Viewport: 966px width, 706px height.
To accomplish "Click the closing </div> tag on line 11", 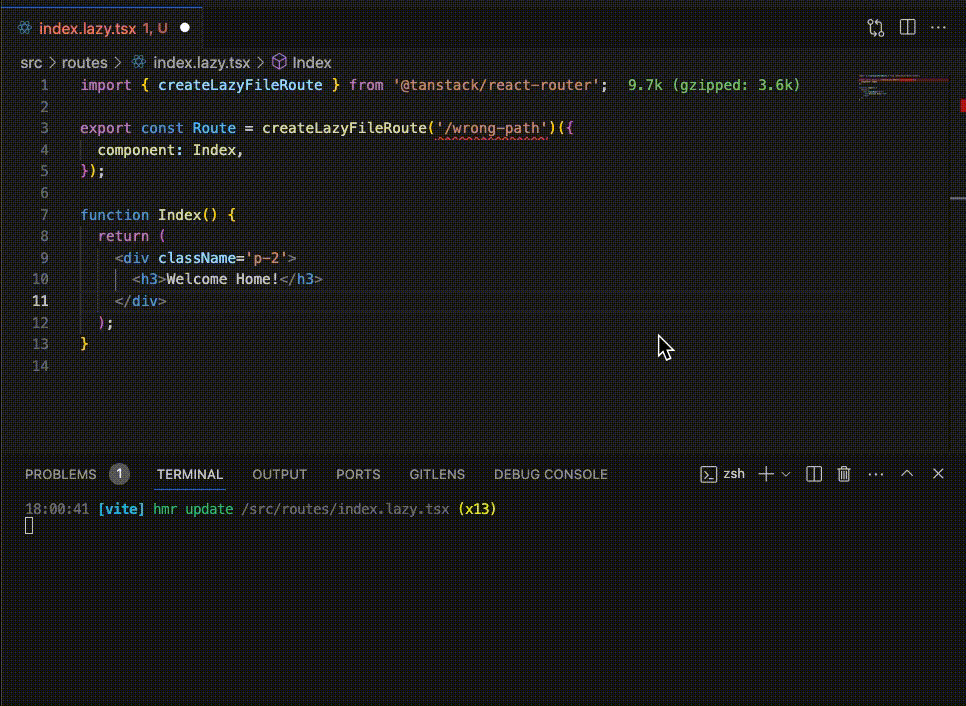I will tap(140, 301).
